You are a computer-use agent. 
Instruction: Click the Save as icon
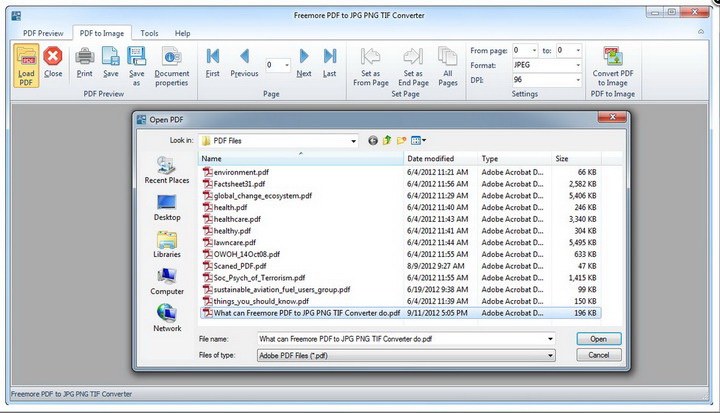pos(136,57)
